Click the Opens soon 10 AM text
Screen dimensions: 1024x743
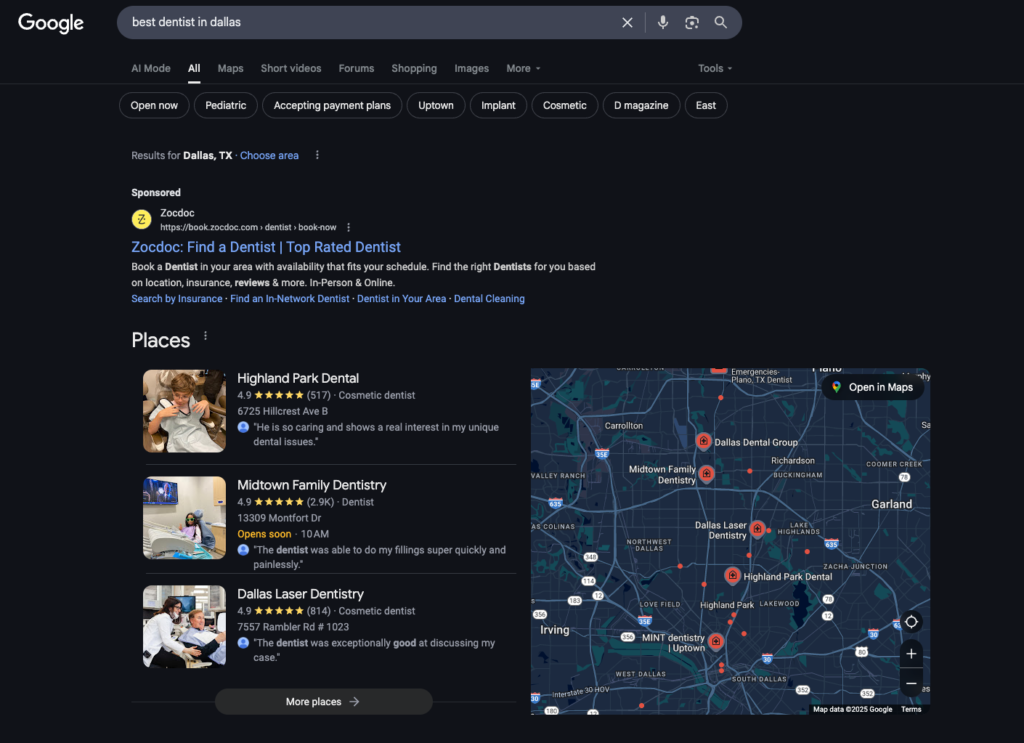pos(283,534)
